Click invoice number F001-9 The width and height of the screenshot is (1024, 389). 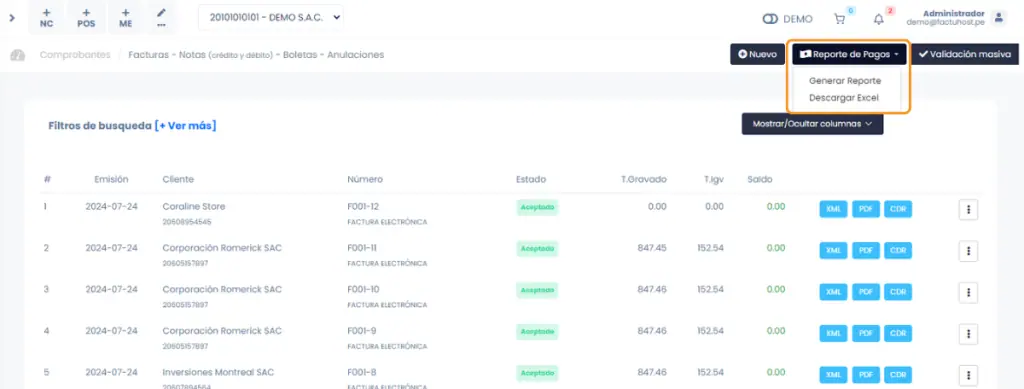click(x=361, y=331)
